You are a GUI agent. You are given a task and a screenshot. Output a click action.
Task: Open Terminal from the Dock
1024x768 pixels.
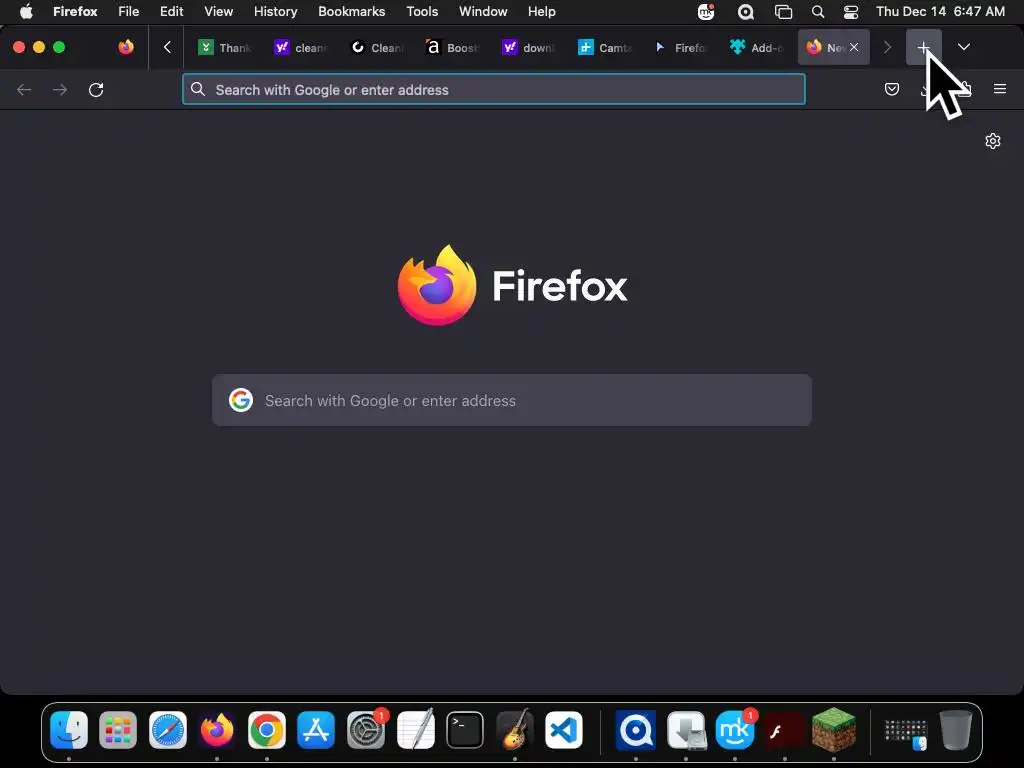point(465,729)
